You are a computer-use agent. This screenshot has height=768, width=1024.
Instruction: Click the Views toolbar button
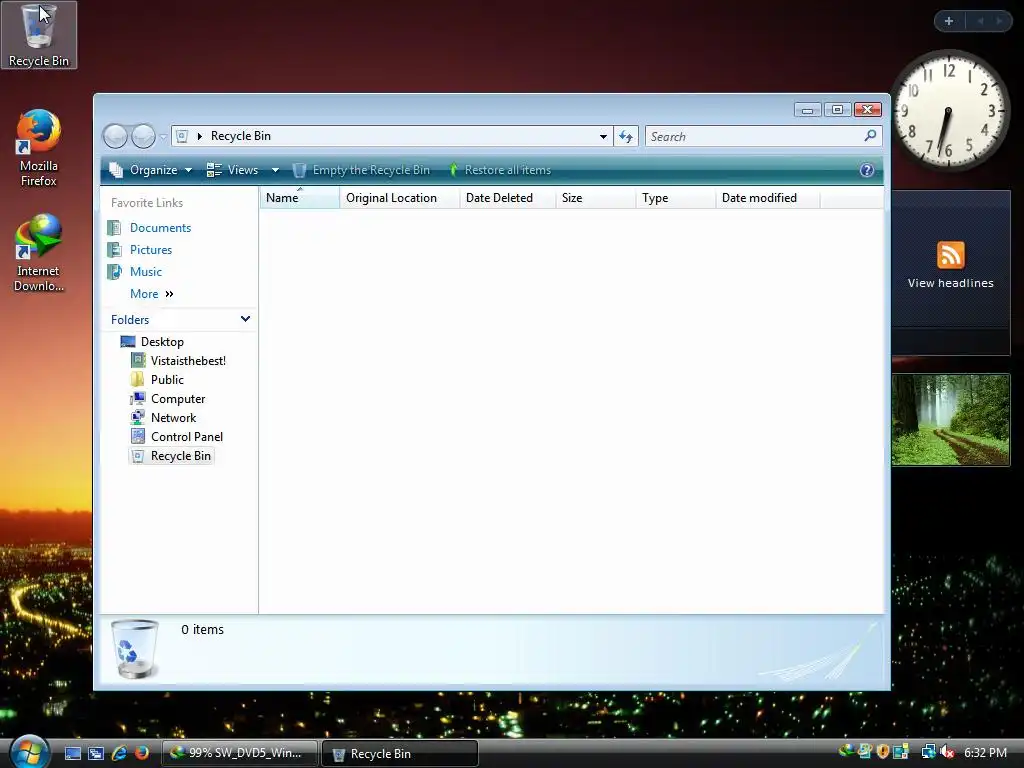pos(233,170)
